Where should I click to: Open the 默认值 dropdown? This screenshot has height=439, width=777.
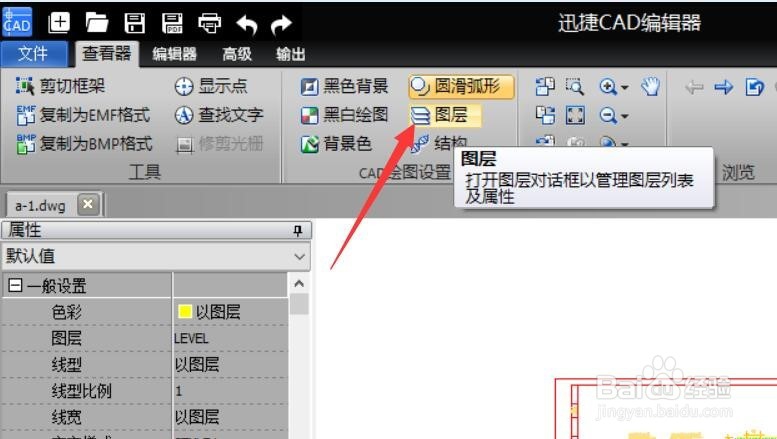click(x=156, y=256)
